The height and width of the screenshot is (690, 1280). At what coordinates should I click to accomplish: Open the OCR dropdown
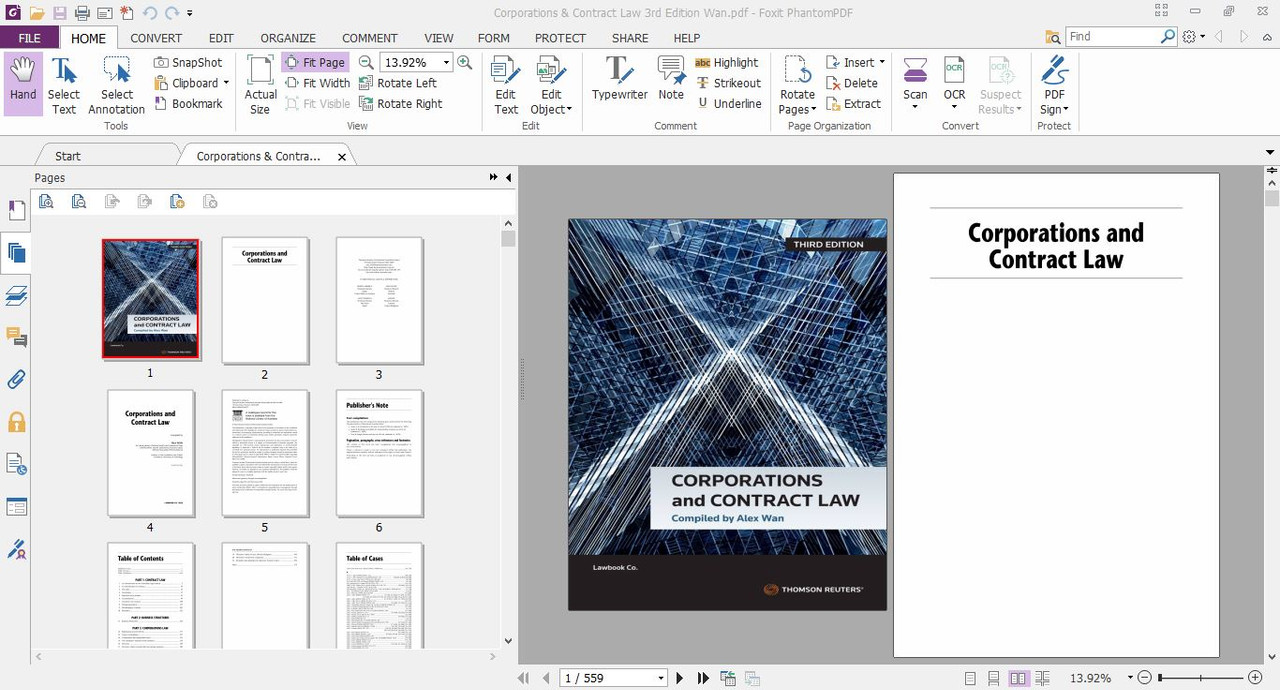pos(954,106)
